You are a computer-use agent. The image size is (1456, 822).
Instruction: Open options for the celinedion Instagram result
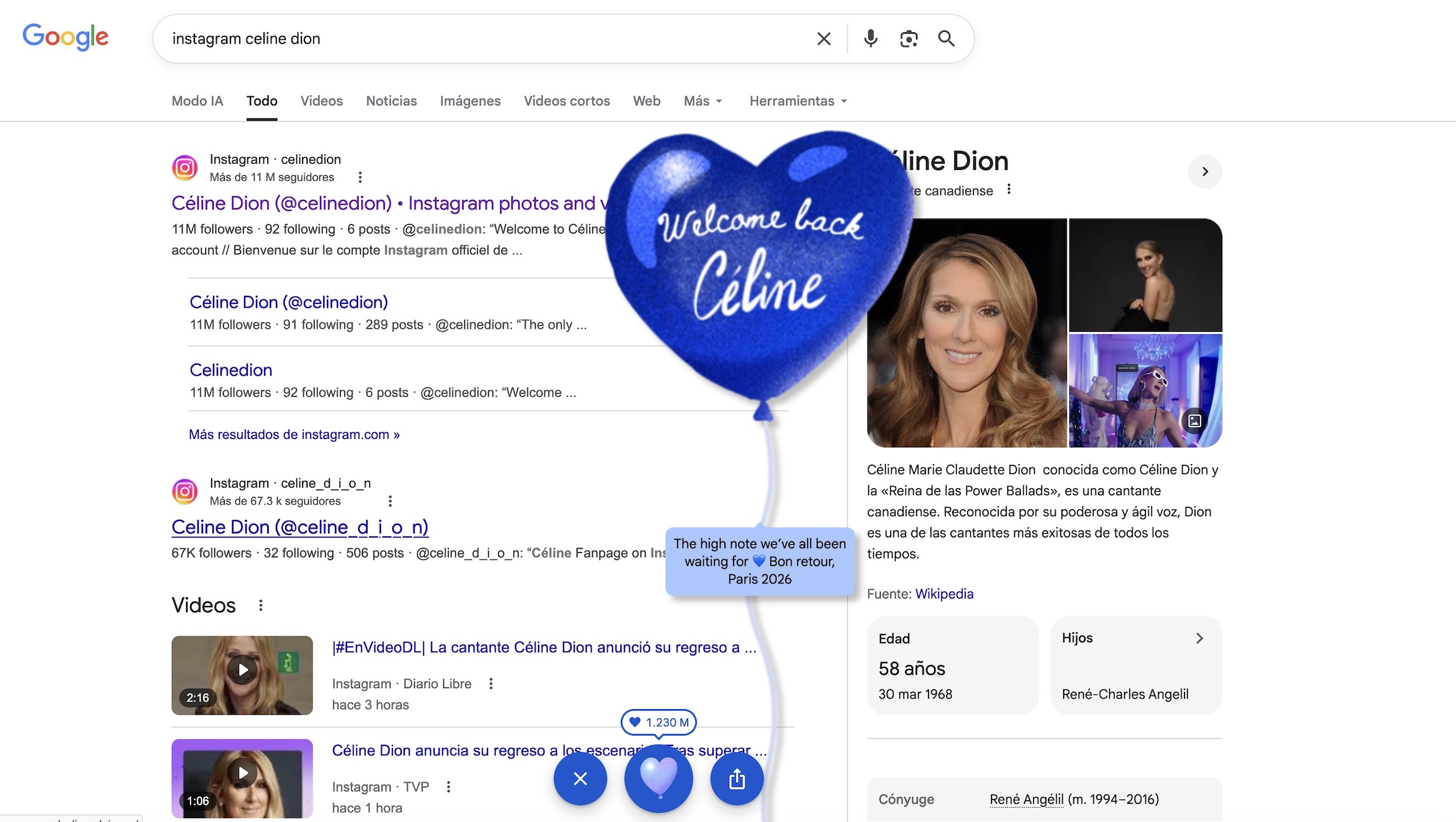360,177
